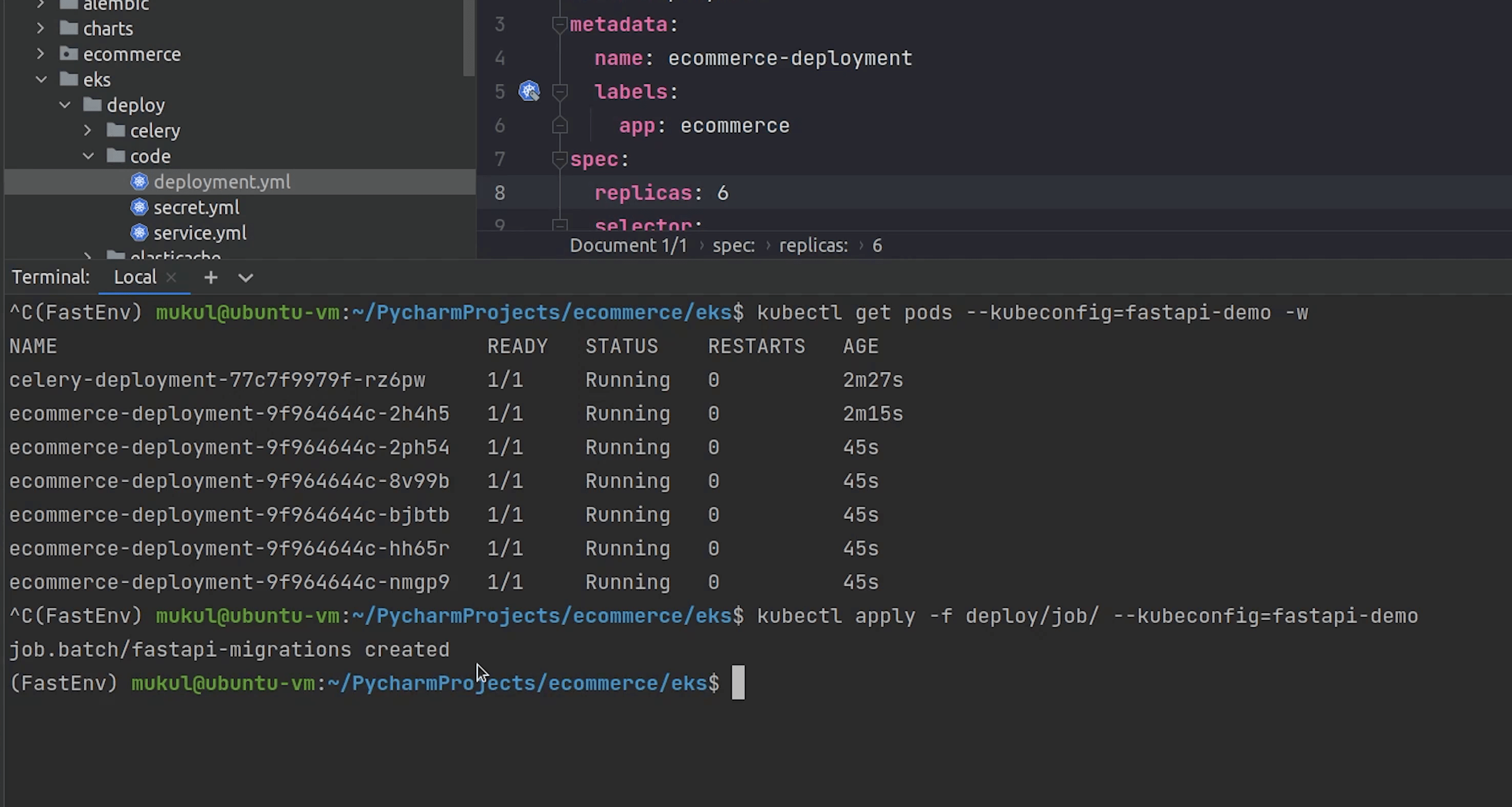Click Kubernetes icon next to deployment.yml

point(139,182)
